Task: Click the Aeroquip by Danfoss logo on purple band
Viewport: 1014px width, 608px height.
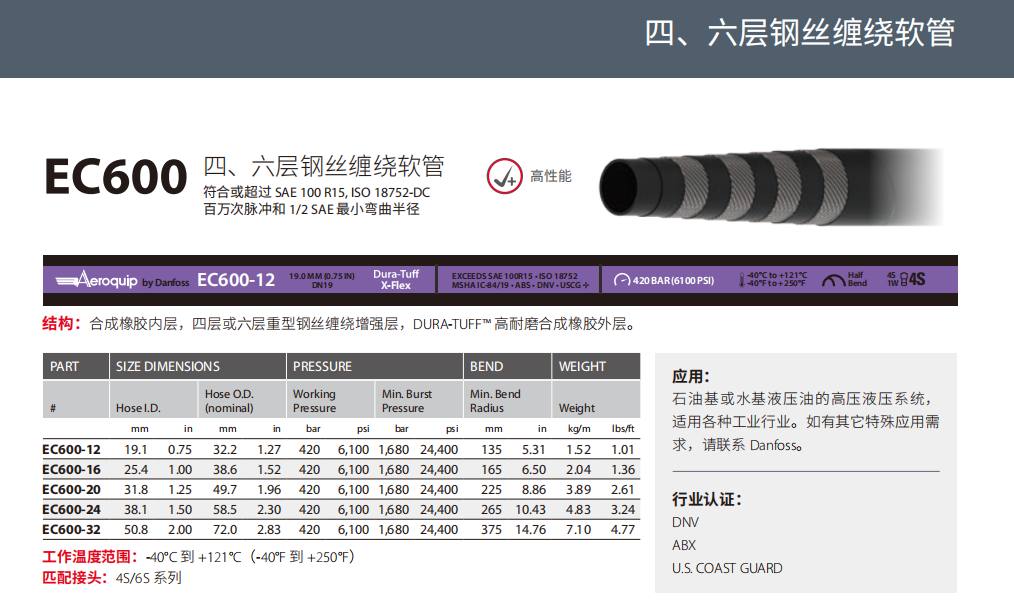Action: (122, 280)
